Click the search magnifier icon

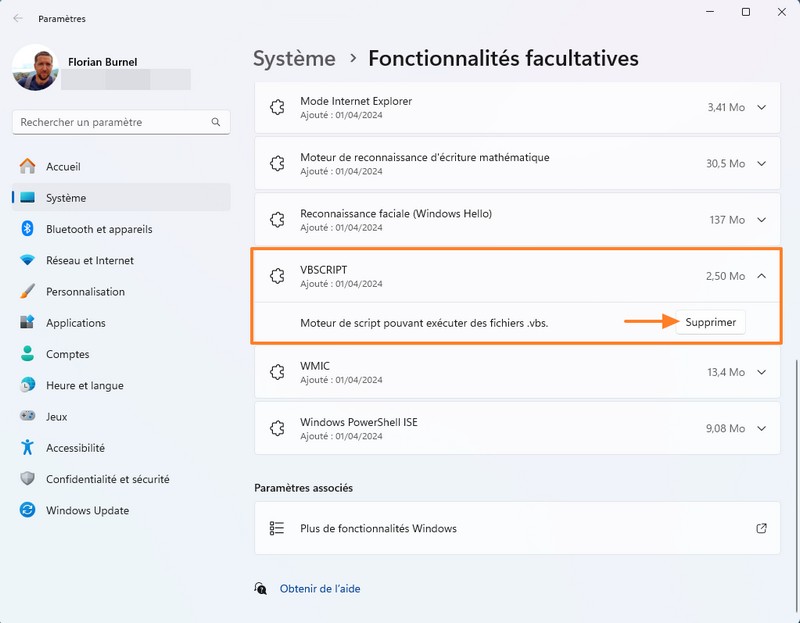coord(215,122)
